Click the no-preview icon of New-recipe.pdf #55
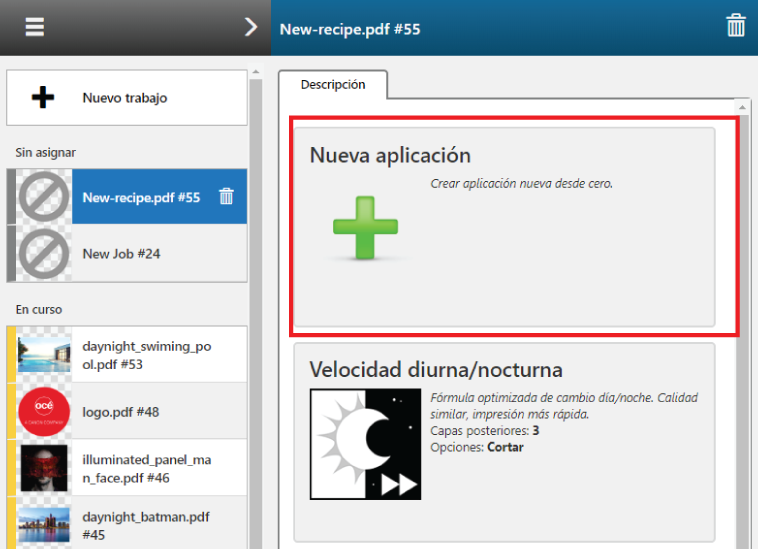Image resolution: width=758 pixels, height=549 pixels. pyautogui.click(x=44, y=197)
